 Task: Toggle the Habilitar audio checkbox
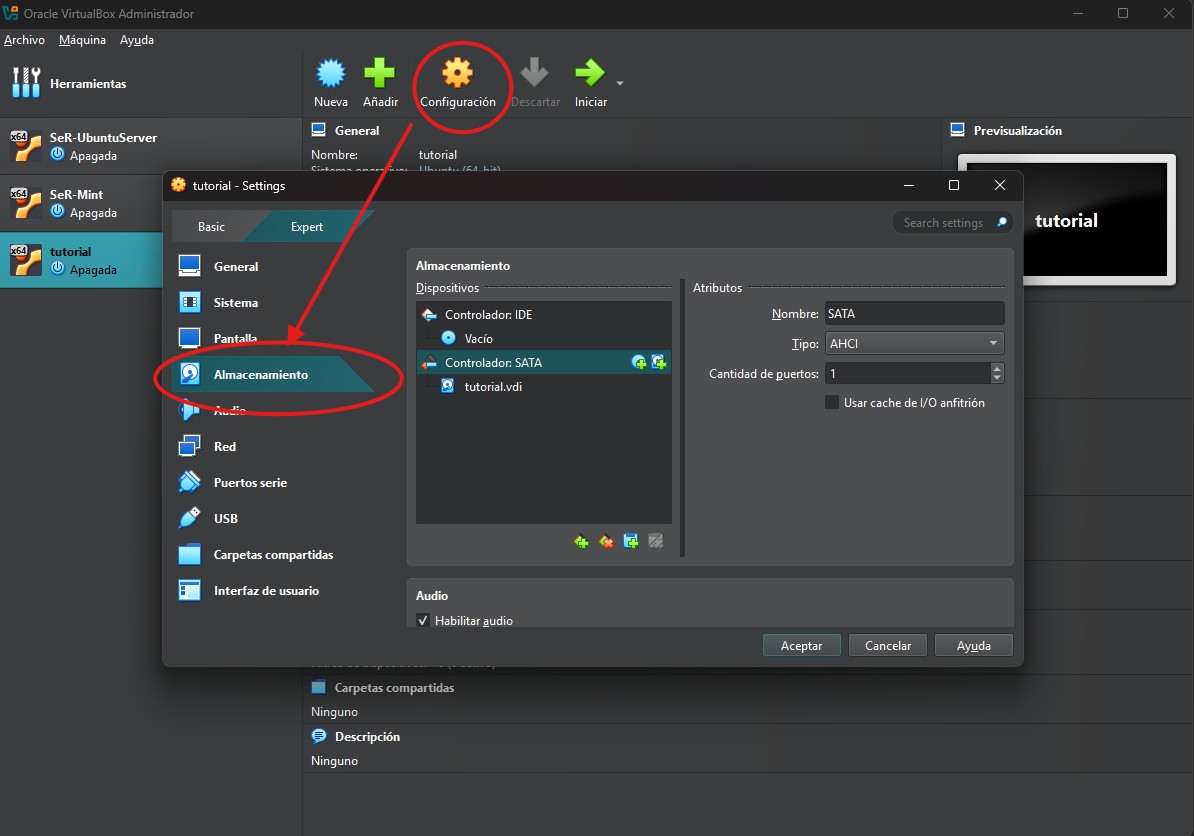(423, 621)
